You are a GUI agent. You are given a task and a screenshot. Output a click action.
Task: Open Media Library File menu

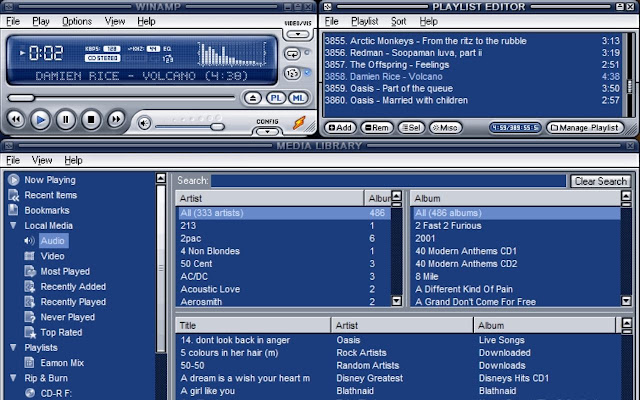[13, 160]
